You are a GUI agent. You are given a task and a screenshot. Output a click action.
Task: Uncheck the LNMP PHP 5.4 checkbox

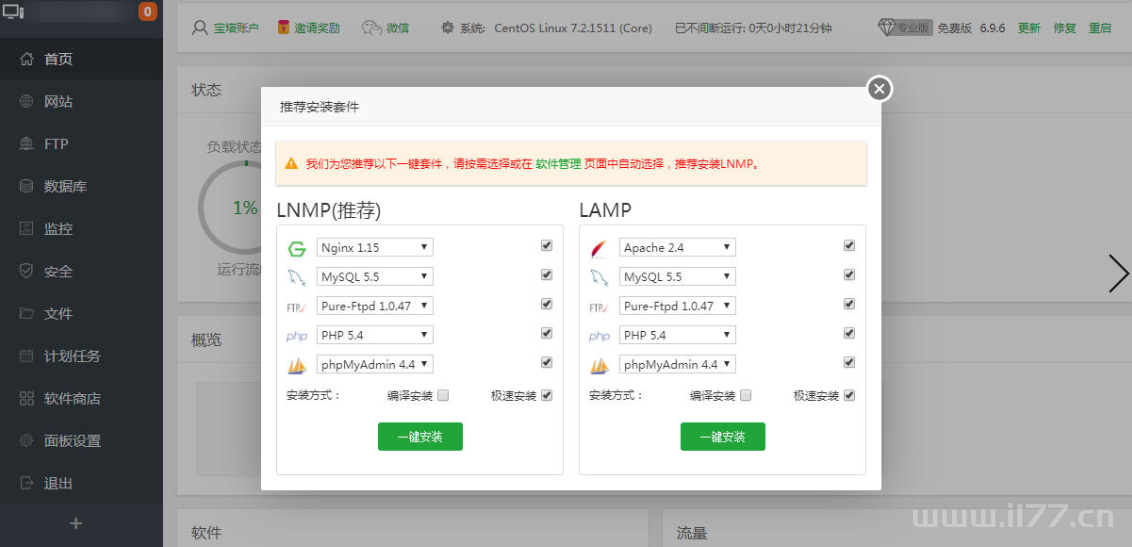(x=547, y=333)
